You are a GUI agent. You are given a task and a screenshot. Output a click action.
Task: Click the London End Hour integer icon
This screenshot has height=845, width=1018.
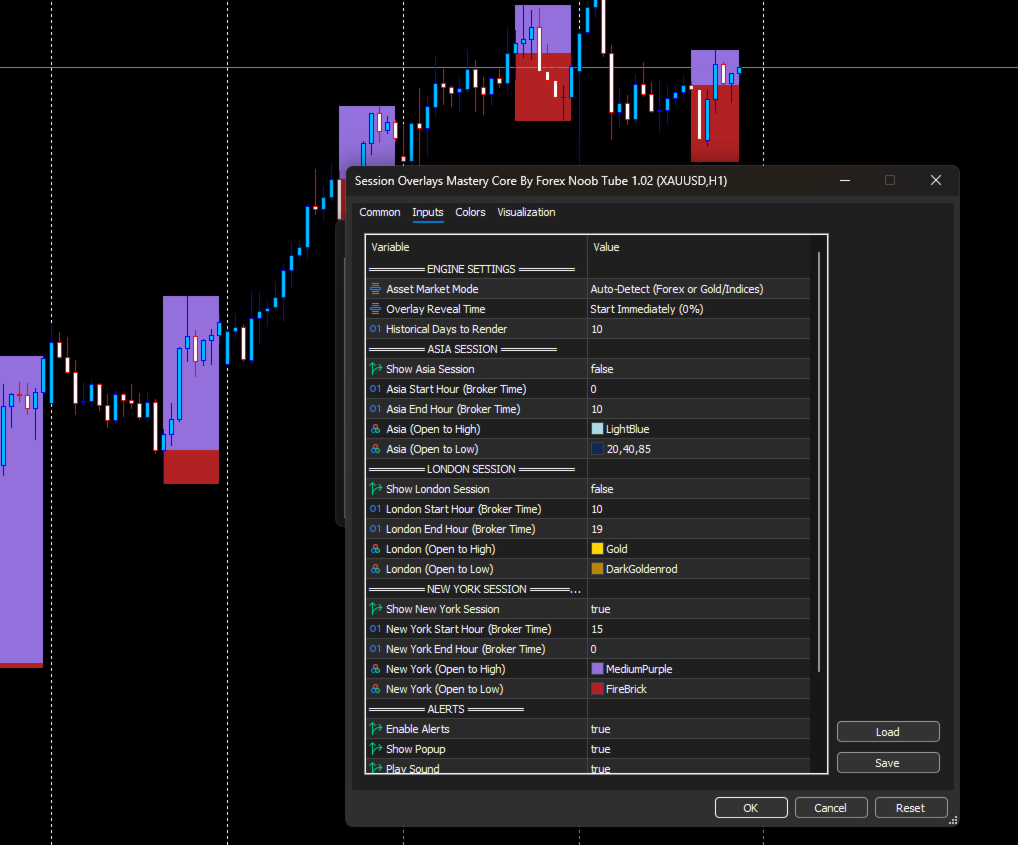[x=375, y=529]
